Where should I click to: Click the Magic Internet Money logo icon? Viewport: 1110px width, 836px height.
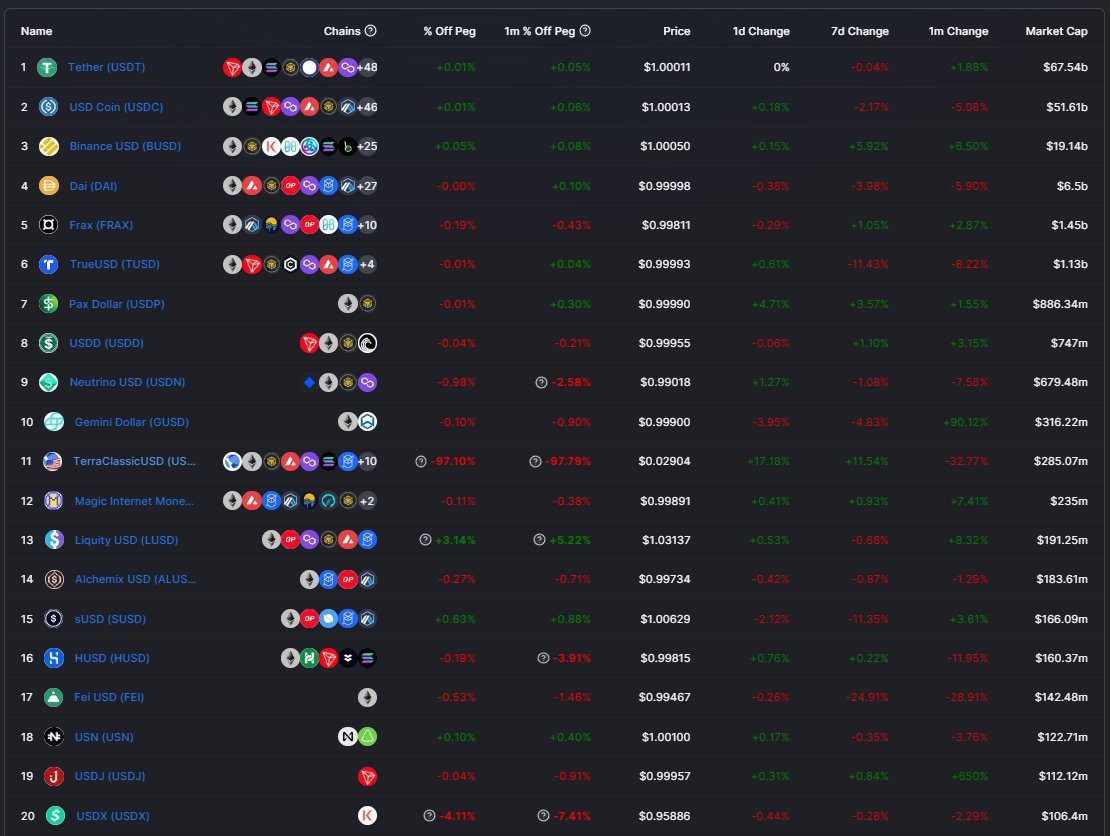pos(54,500)
